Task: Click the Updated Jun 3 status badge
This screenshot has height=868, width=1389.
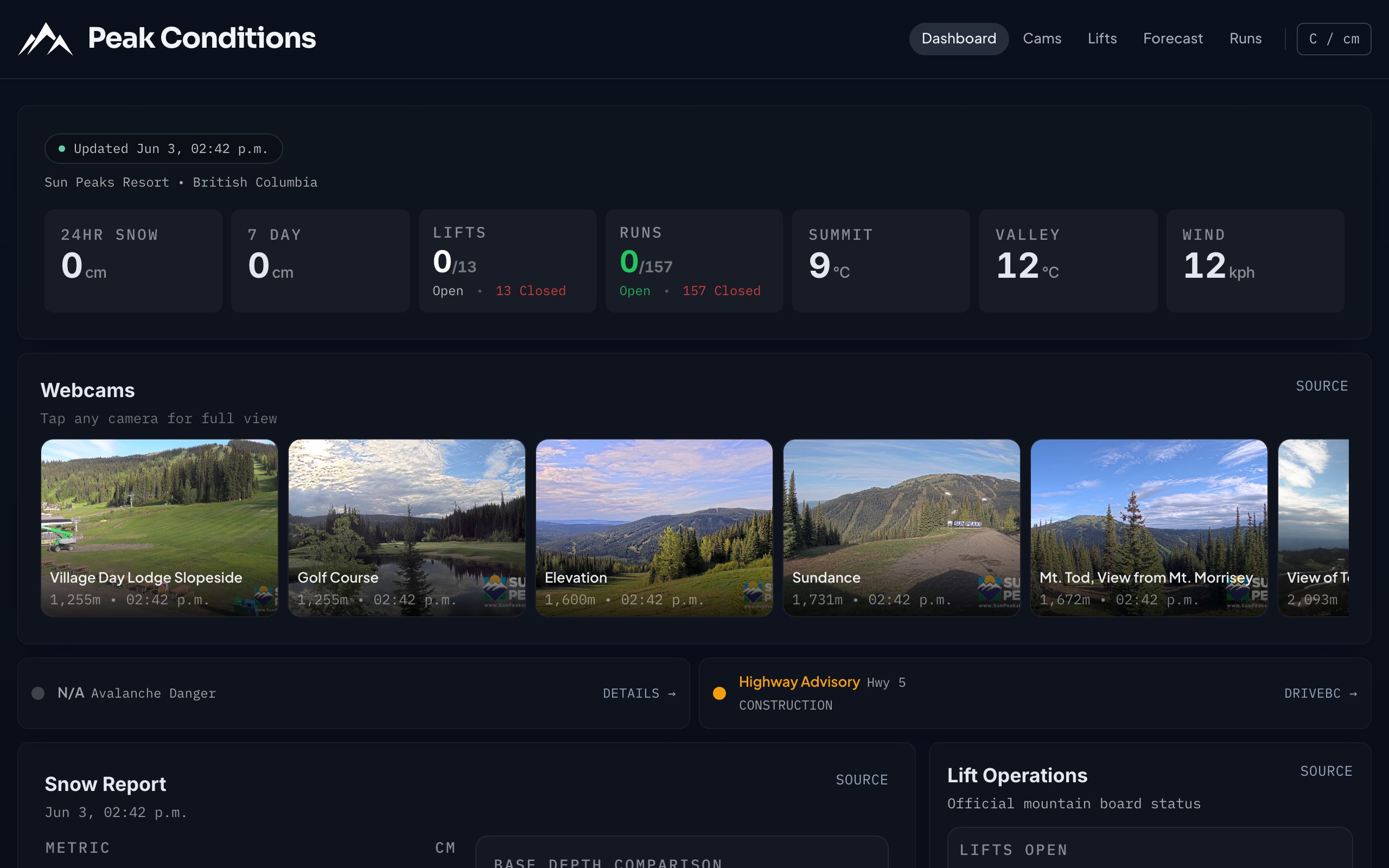Action: [x=163, y=149]
